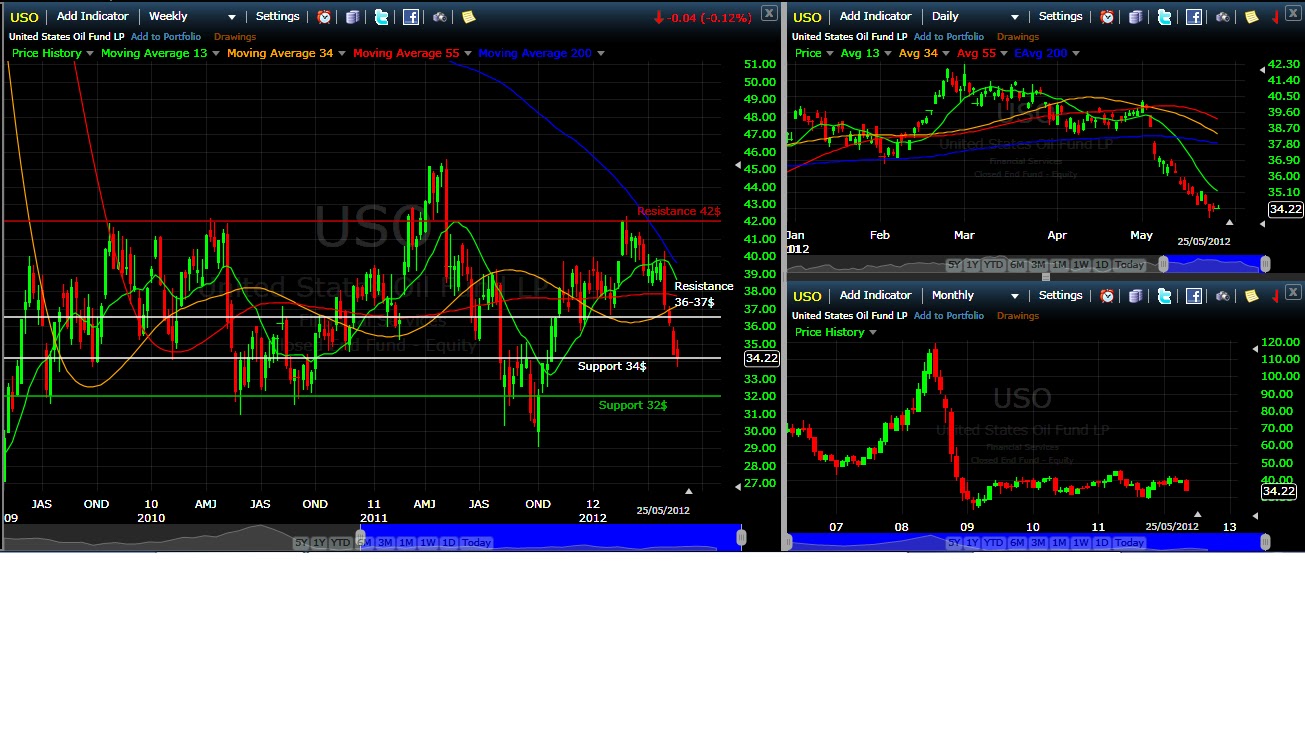Screen dimensions: 1305x732
Task: Click Today button in Weekly chart
Action: coord(477,543)
